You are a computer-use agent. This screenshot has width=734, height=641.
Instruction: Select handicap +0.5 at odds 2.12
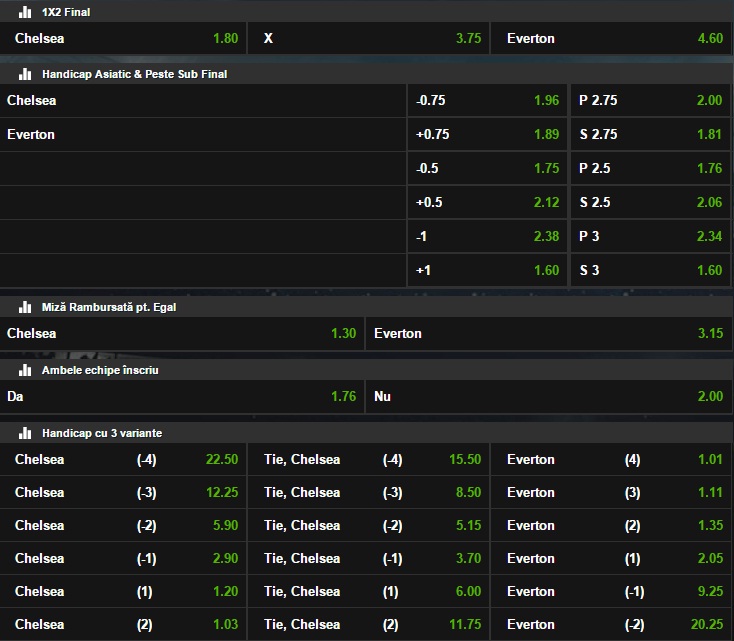pyautogui.click(x=487, y=202)
